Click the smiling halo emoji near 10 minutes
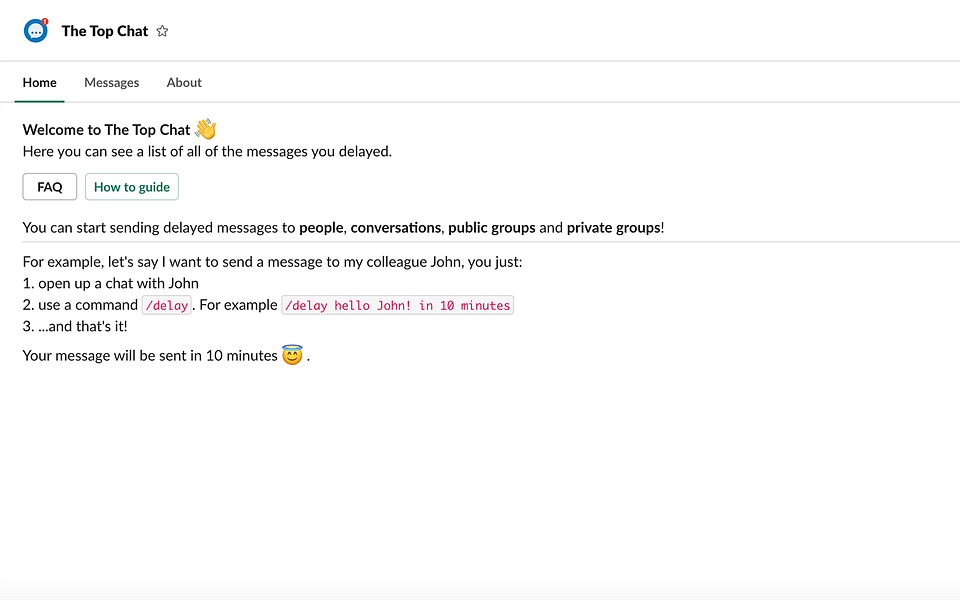The height and width of the screenshot is (600, 960). (291, 355)
